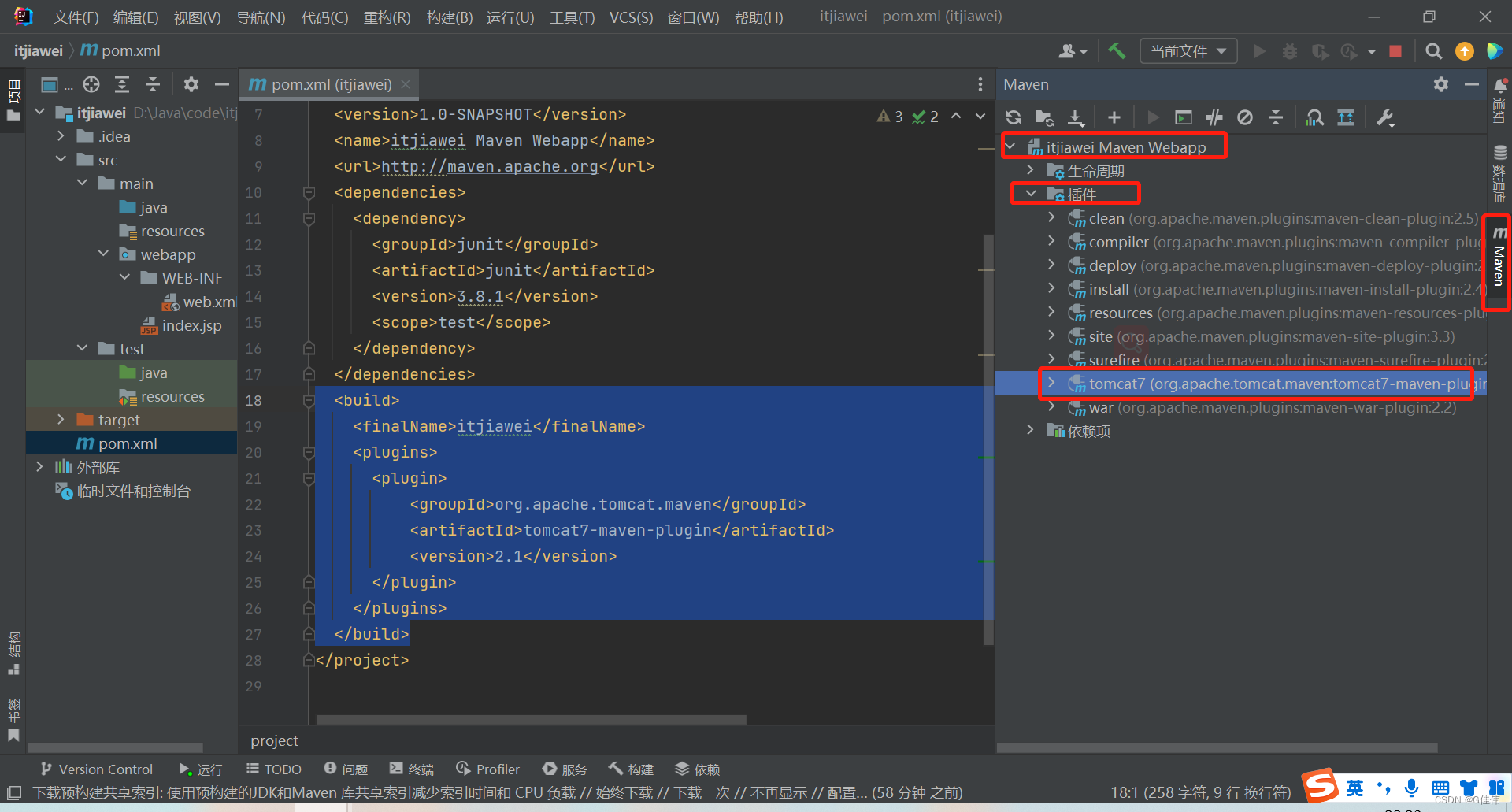Expand the .idea folder
The image size is (1512, 812).
point(61,136)
